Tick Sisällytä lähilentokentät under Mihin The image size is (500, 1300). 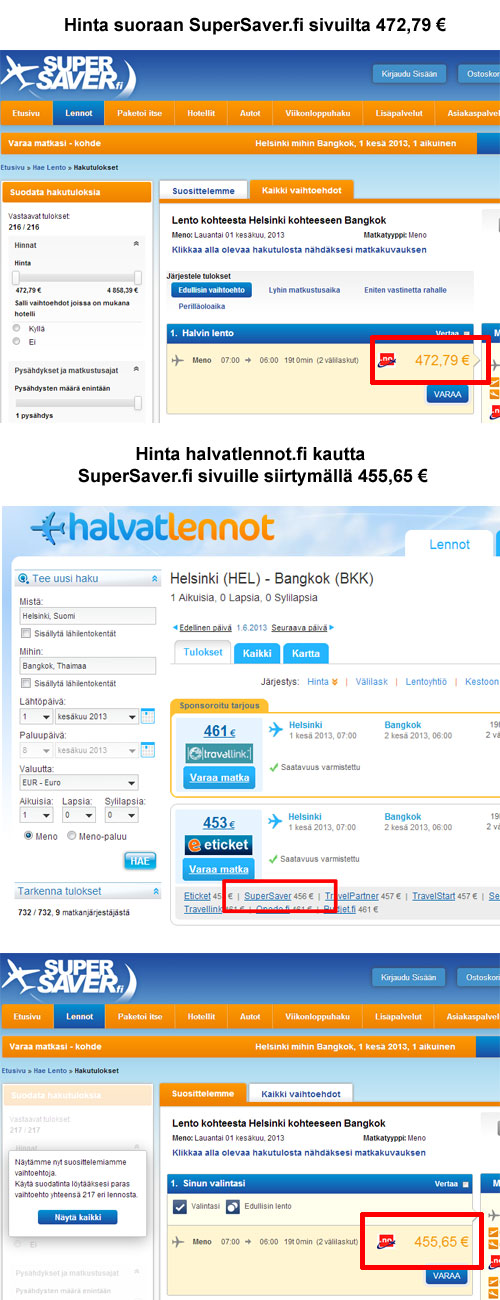tap(25, 682)
